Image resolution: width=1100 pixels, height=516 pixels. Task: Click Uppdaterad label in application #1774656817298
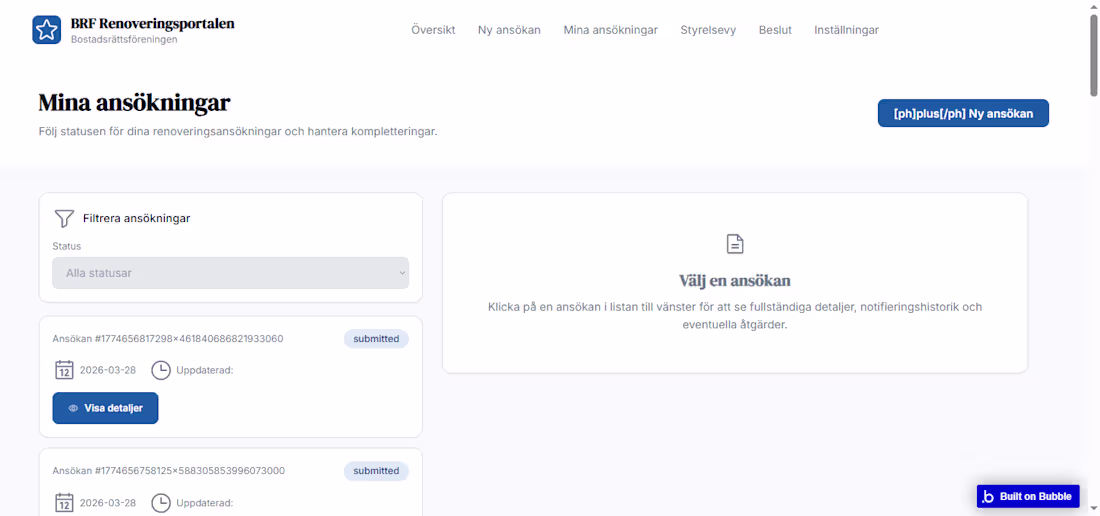(204, 369)
